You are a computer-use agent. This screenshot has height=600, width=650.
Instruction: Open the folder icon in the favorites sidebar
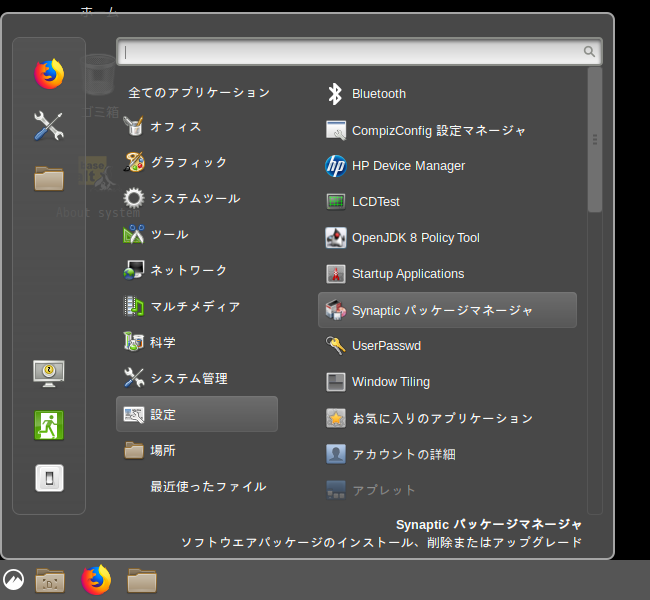click(49, 178)
